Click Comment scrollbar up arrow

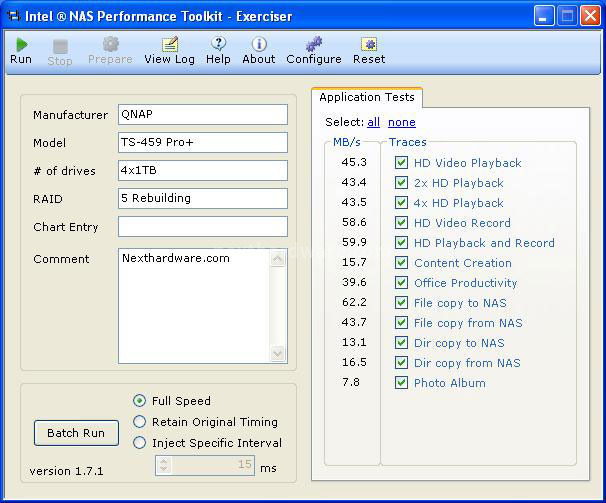[x=278, y=258]
